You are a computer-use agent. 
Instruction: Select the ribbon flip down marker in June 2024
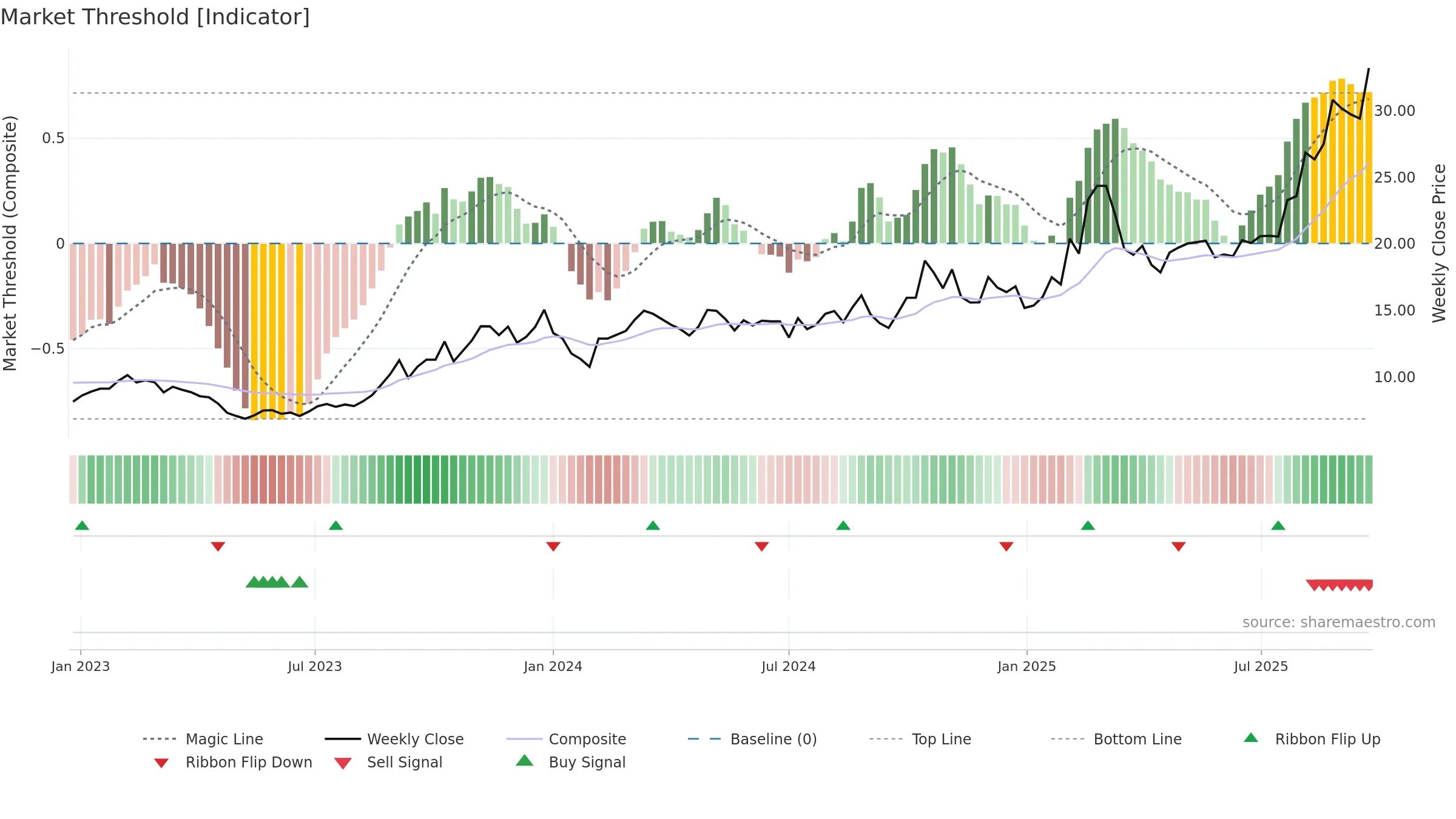(x=762, y=547)
